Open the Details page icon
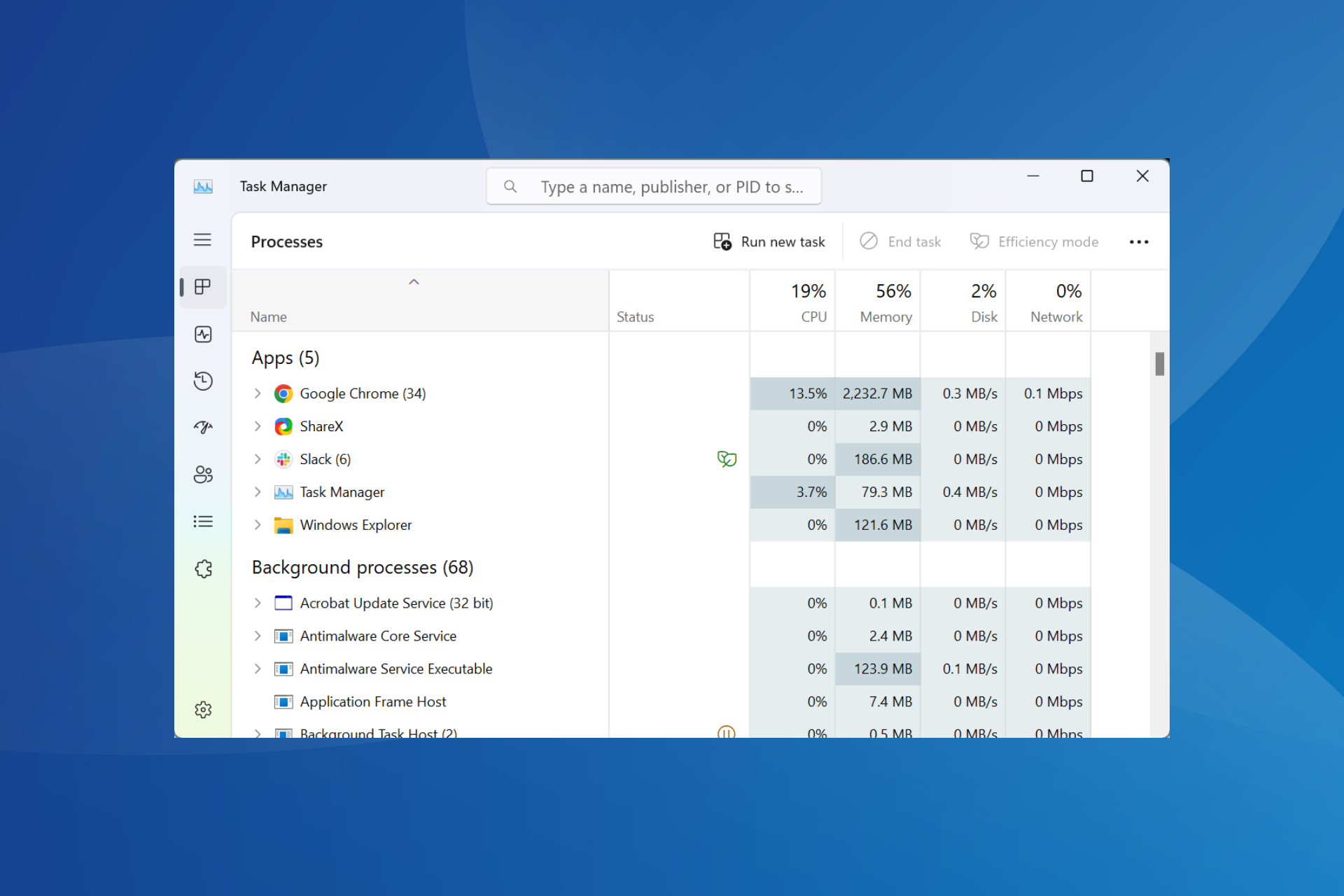1344x896 pixels. [203, 521]
